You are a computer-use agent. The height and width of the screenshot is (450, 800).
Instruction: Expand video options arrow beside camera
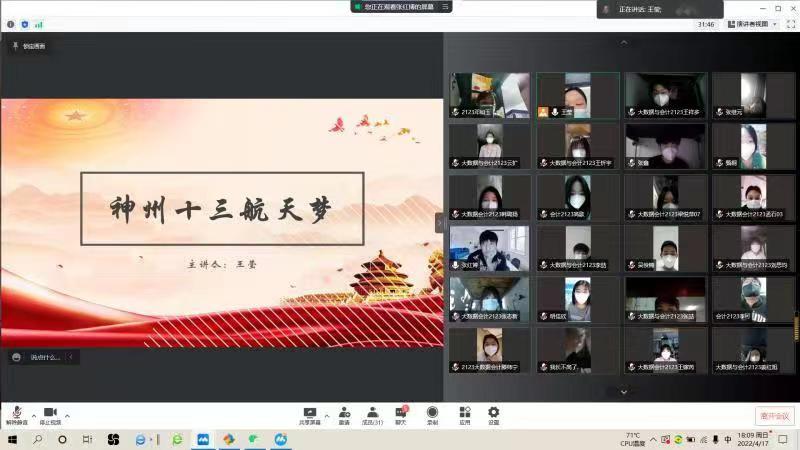(x=68, y=414)
